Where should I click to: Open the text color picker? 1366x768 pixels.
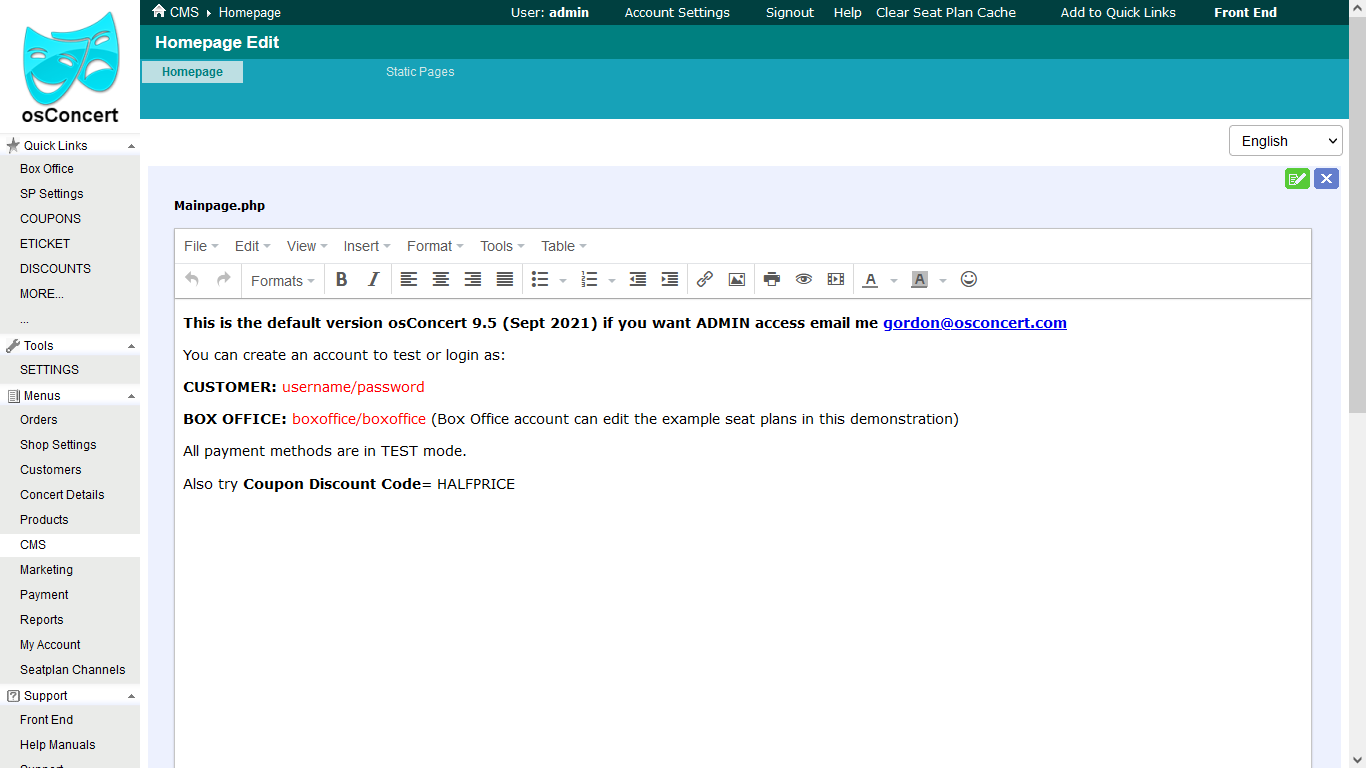click(871, 280)
